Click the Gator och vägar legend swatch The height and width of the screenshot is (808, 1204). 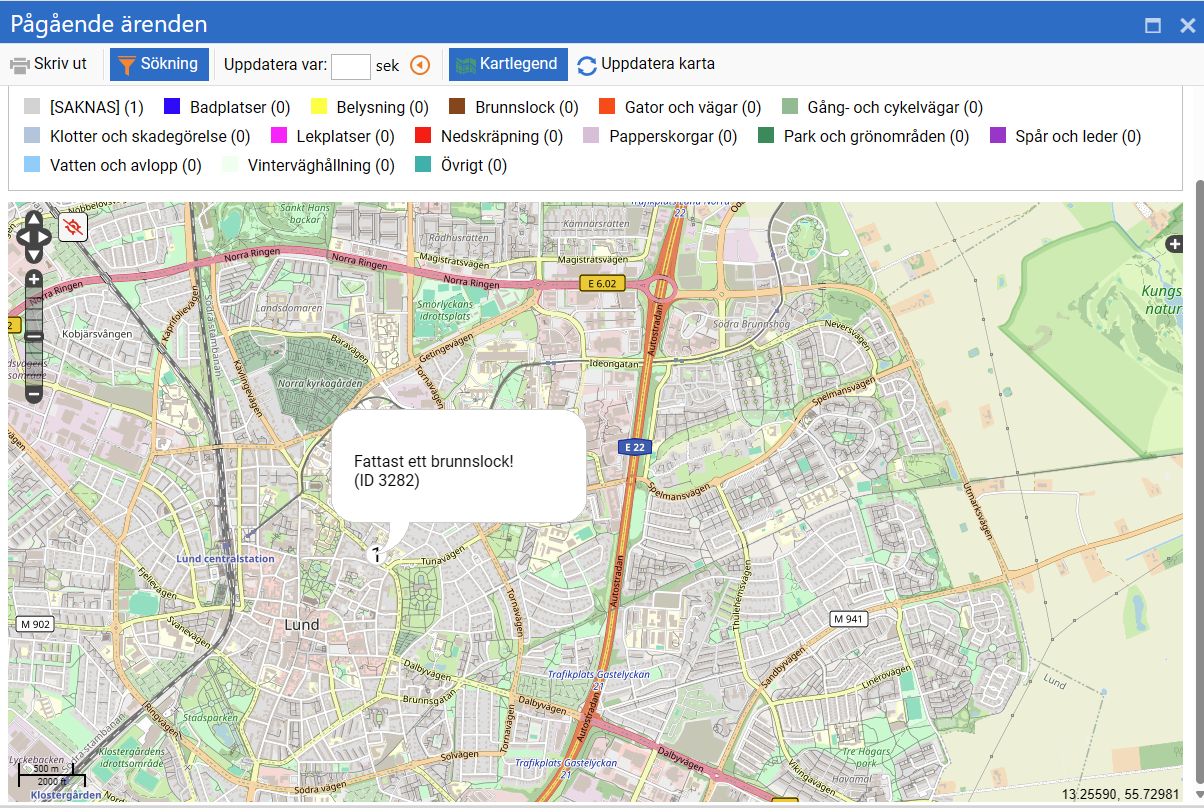click(607, 107)
